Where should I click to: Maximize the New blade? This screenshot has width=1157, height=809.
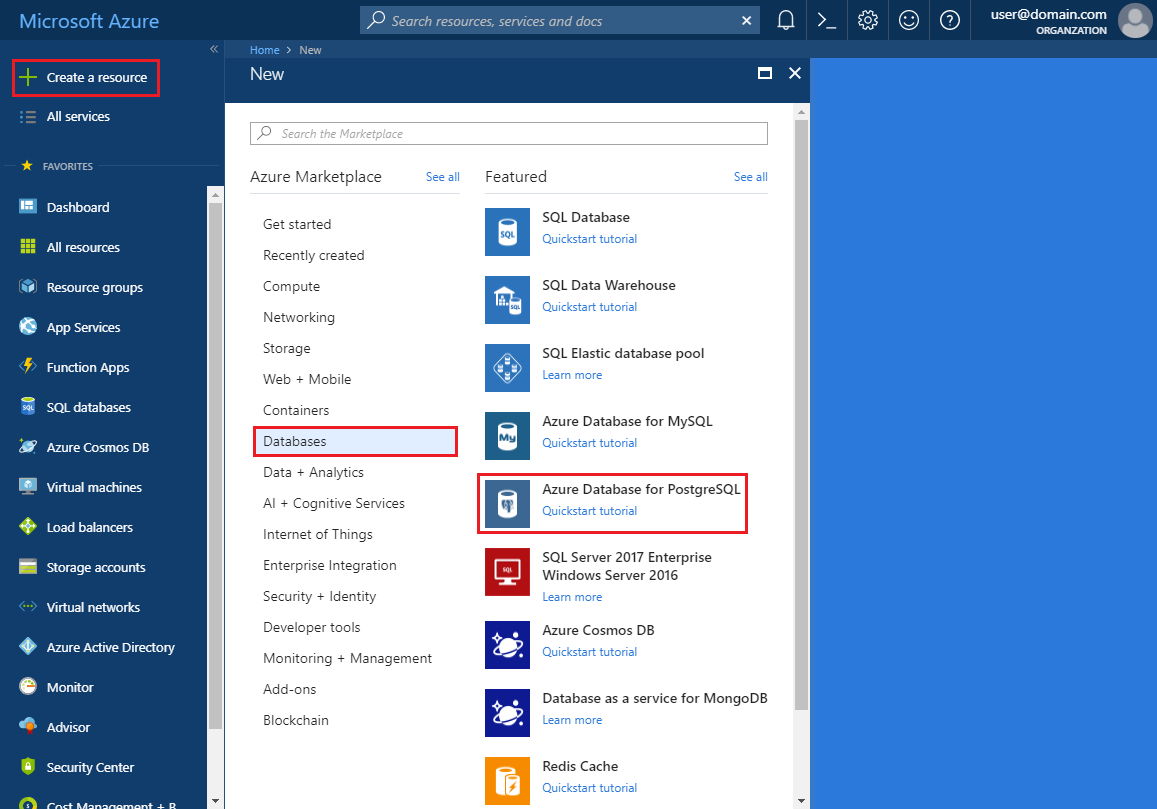click(764, 73)
